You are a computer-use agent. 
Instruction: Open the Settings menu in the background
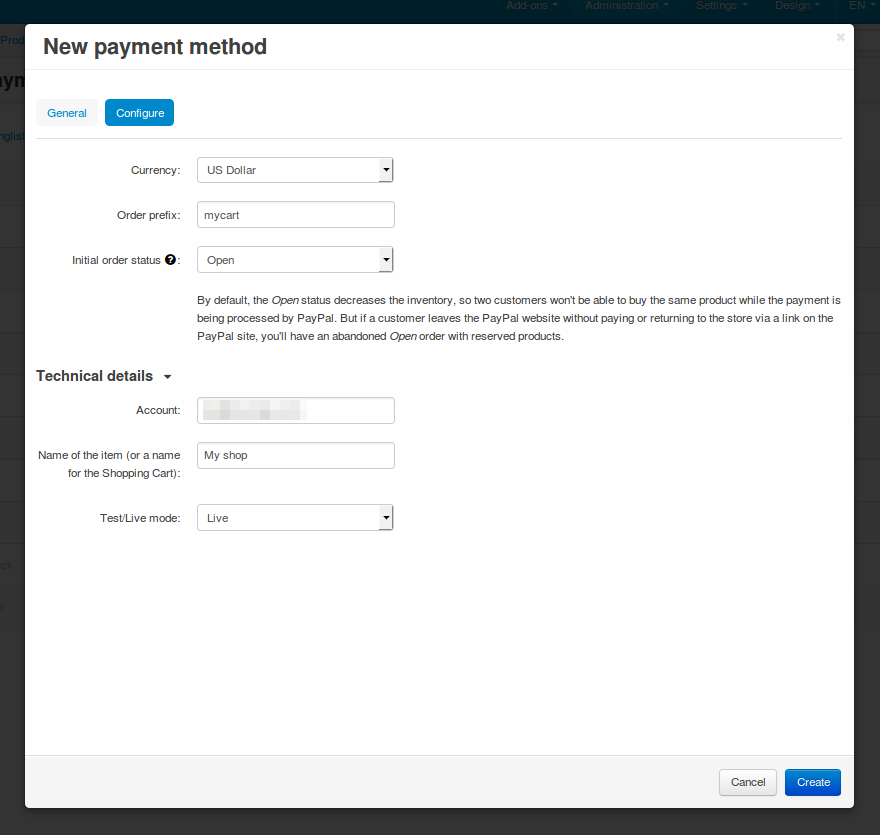[x=722, y=6]
